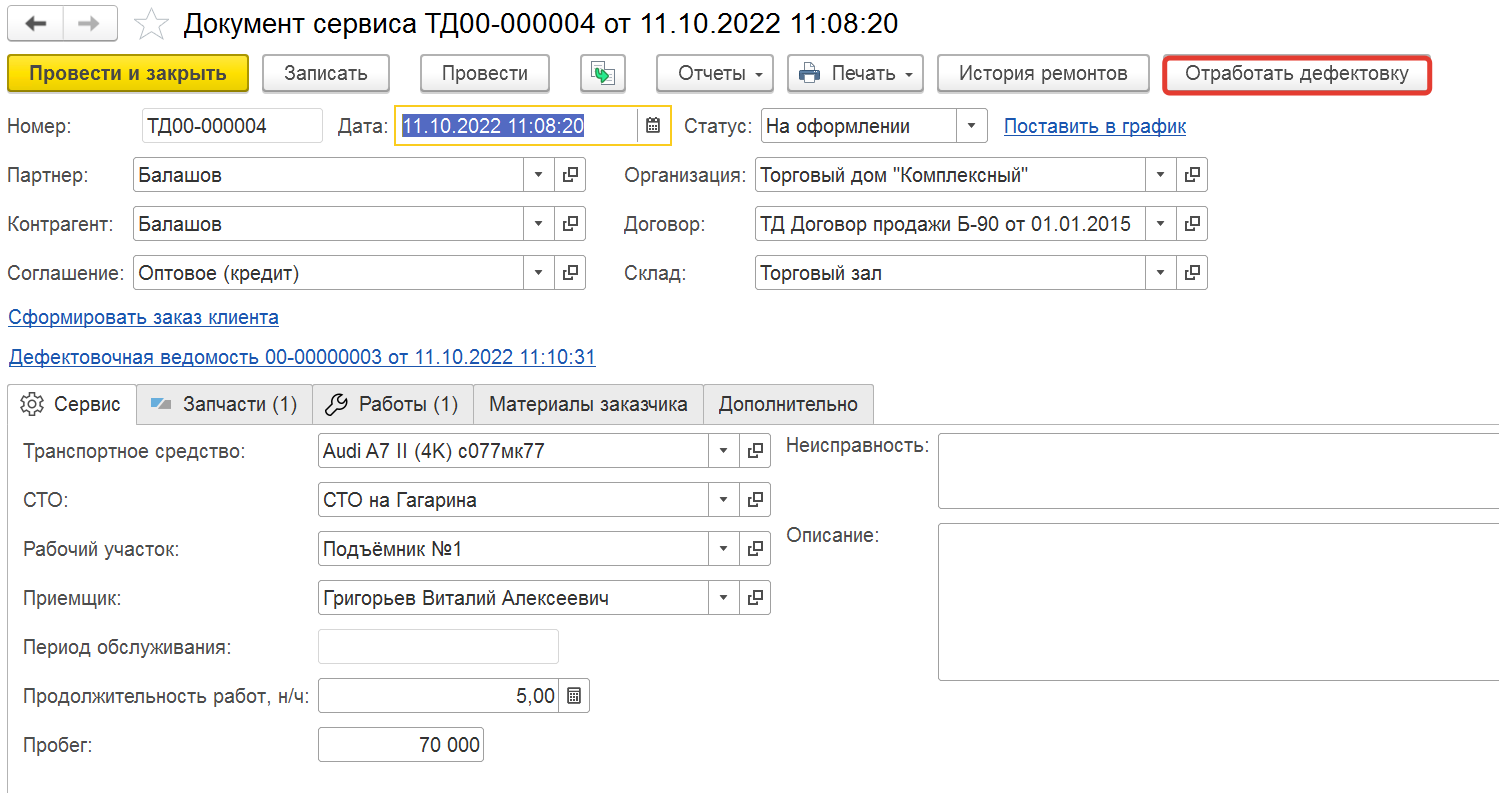Expand Рабочий участок dropdown arrow

[724, 549]
